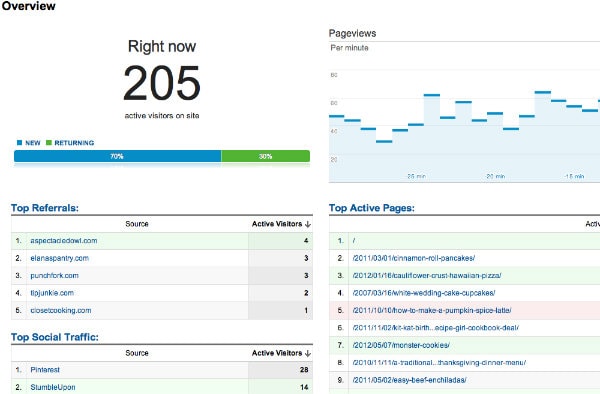
Task: Select the 30% returning visitors bar segment
Action: click(266, 156)
